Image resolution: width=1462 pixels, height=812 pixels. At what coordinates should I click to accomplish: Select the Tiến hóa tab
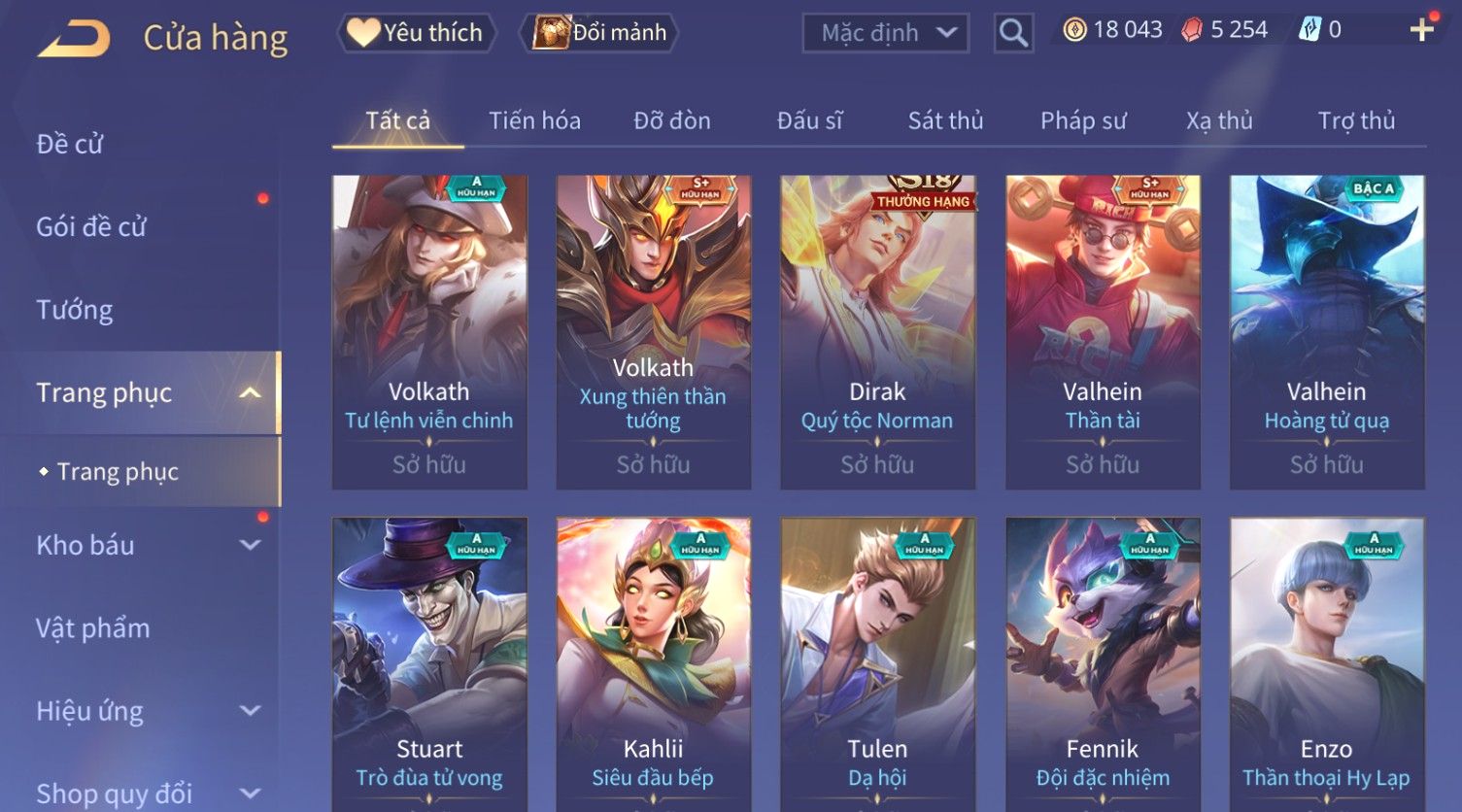point(534,120)
